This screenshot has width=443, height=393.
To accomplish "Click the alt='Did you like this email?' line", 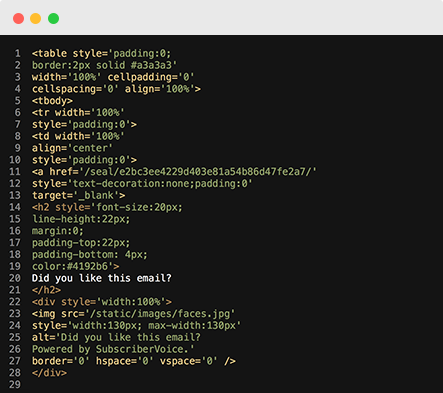I will (116, 337).
